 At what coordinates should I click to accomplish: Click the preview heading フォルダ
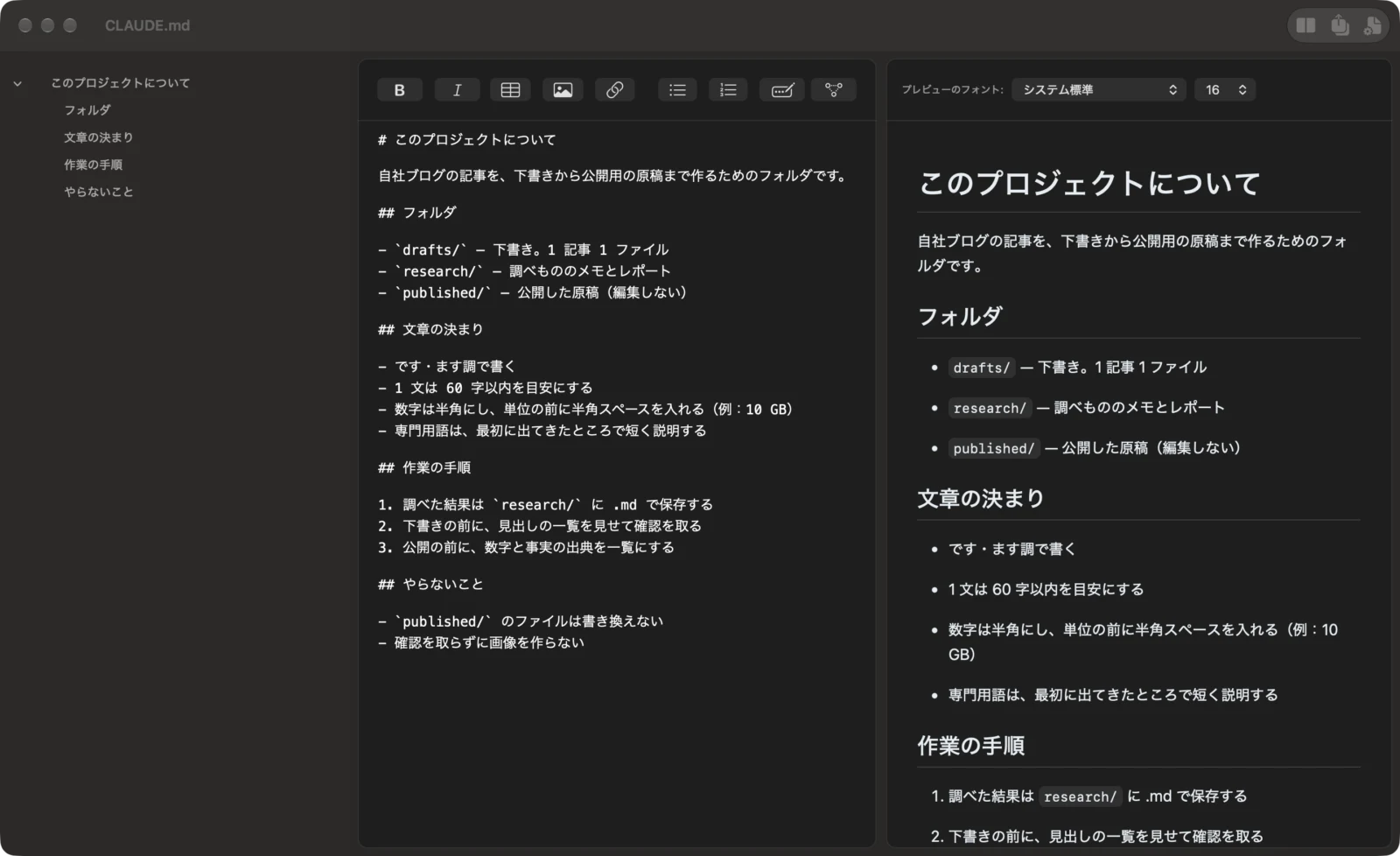coord(960,316)
